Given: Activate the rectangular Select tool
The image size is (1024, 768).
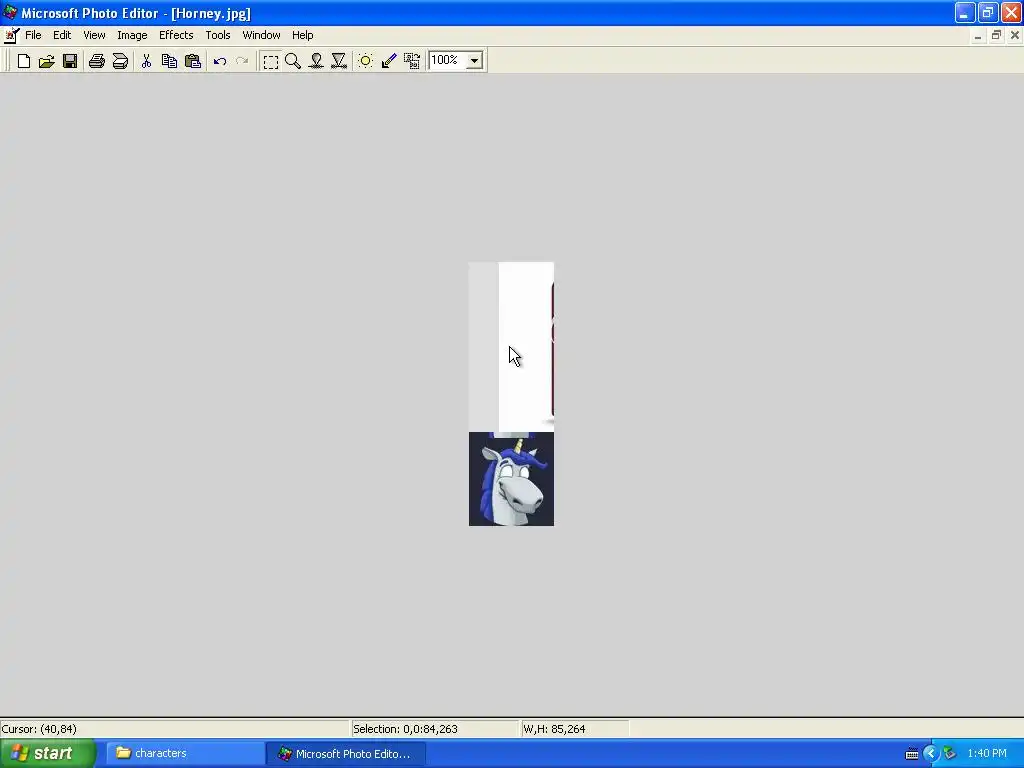Looking at the screenshot, I should click(270, 61).
